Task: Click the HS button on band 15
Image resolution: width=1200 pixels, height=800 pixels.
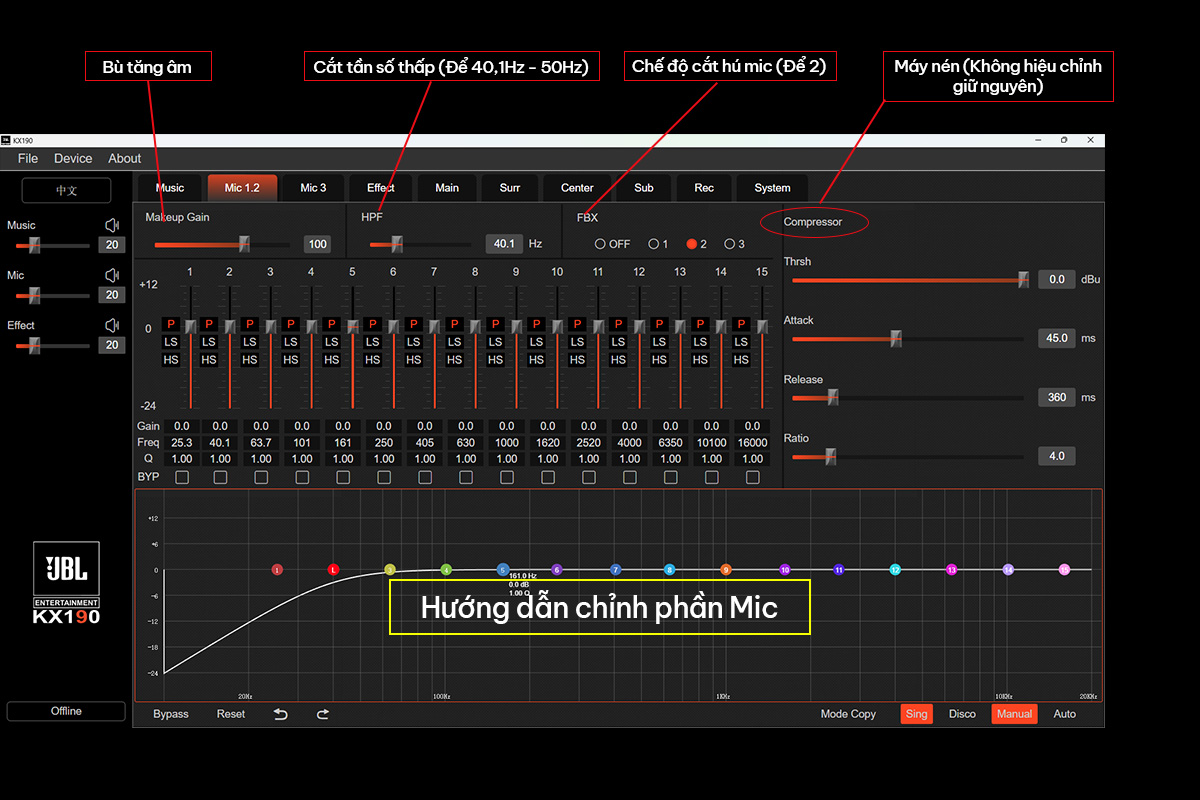Action: [x=741, y=360]
